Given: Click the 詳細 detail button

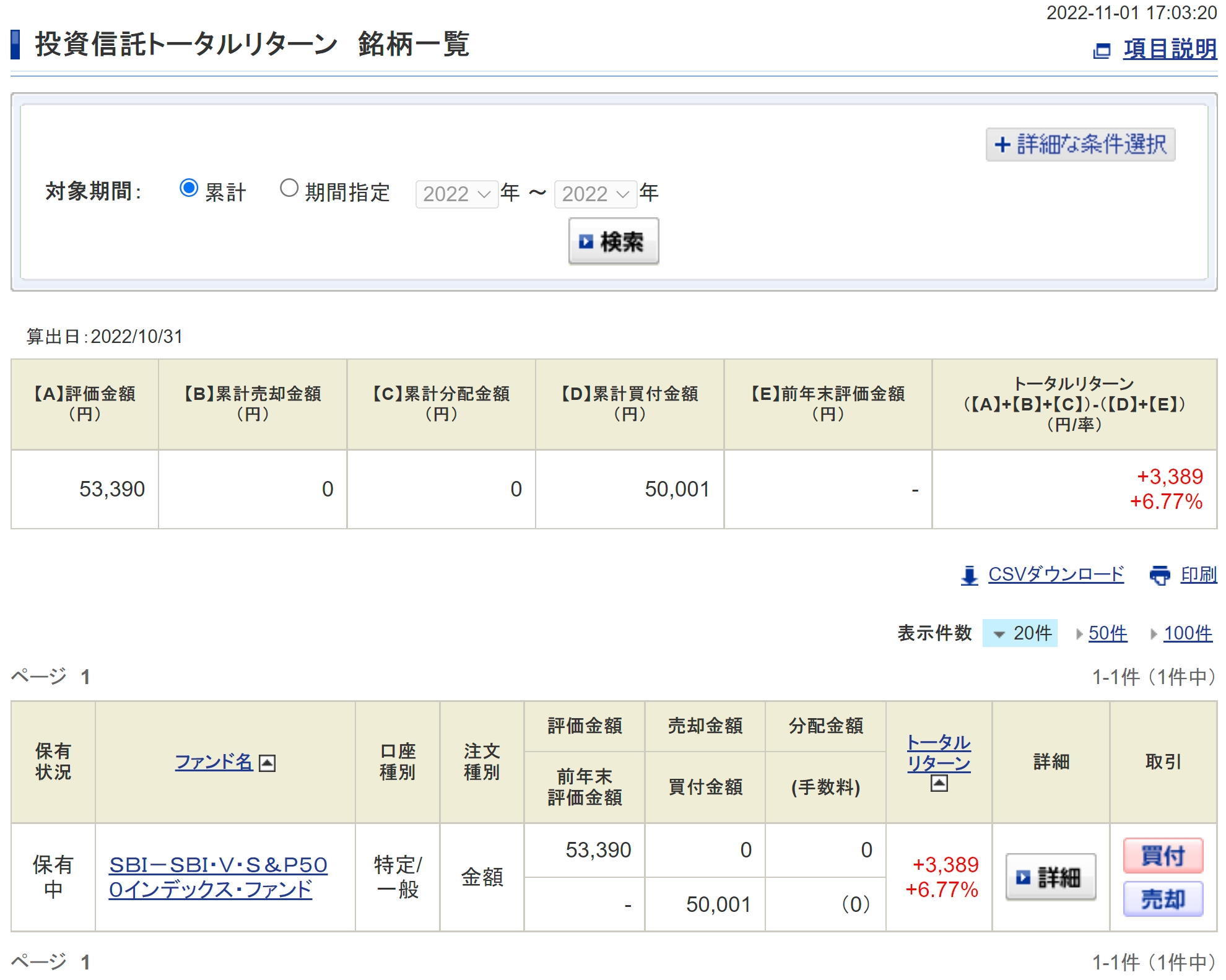Looking at the screenshot, I should (x=1050, y=877).
